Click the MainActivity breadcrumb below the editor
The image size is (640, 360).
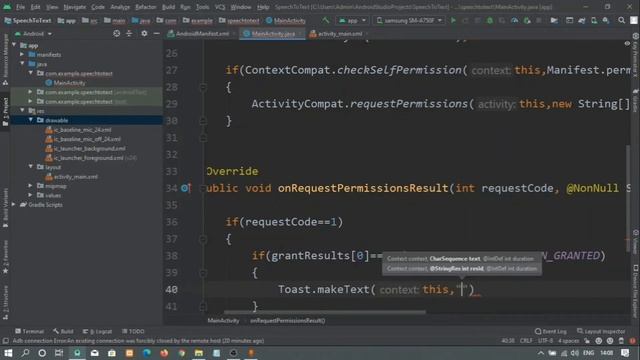tap(223, 321)
